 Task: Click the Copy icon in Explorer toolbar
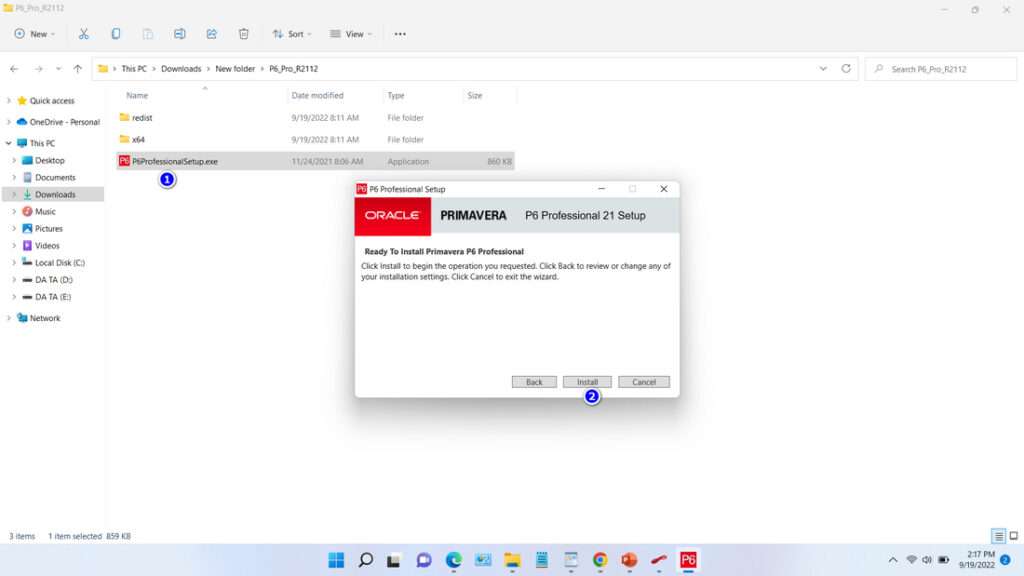pyautogui.click(x=116, y=34)
